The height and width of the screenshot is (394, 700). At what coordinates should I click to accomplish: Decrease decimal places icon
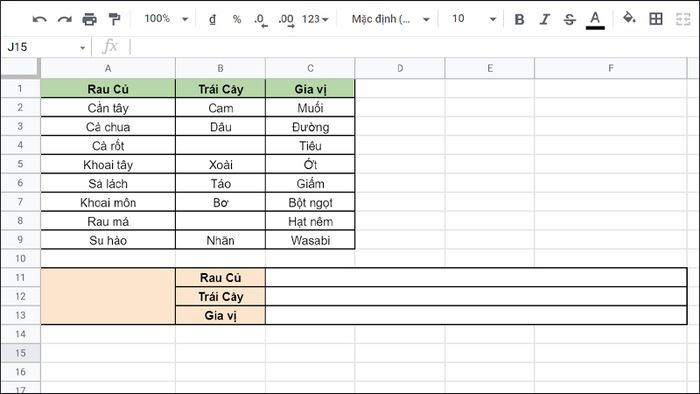260,20
